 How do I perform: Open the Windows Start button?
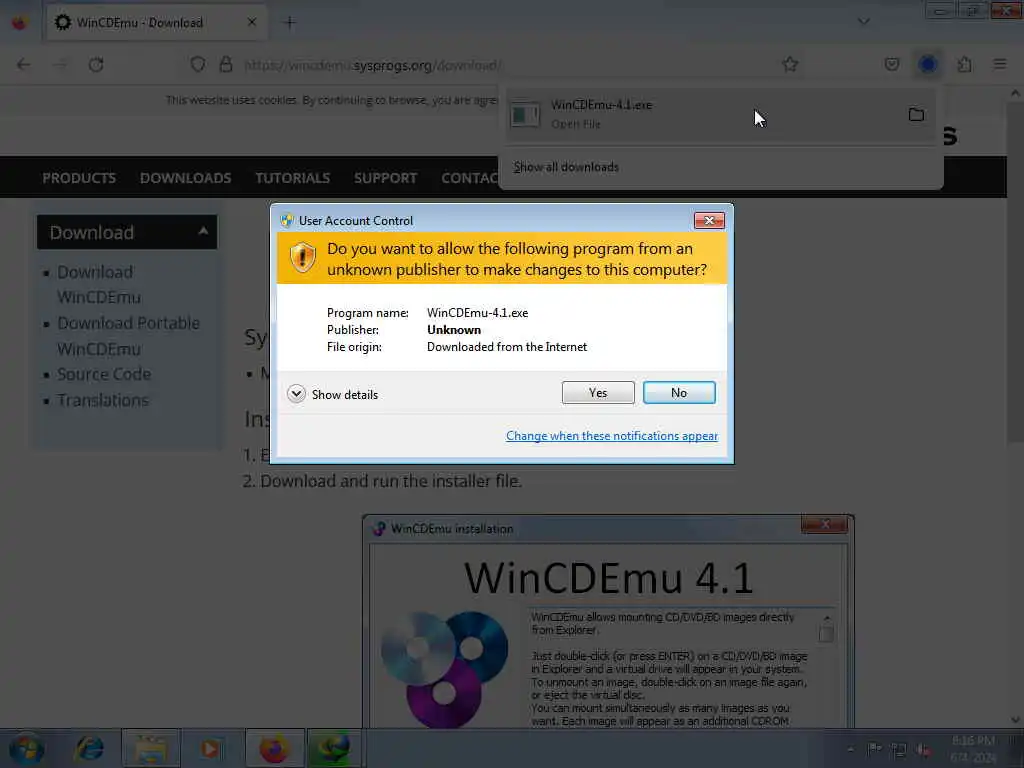(x=26, y=748)
